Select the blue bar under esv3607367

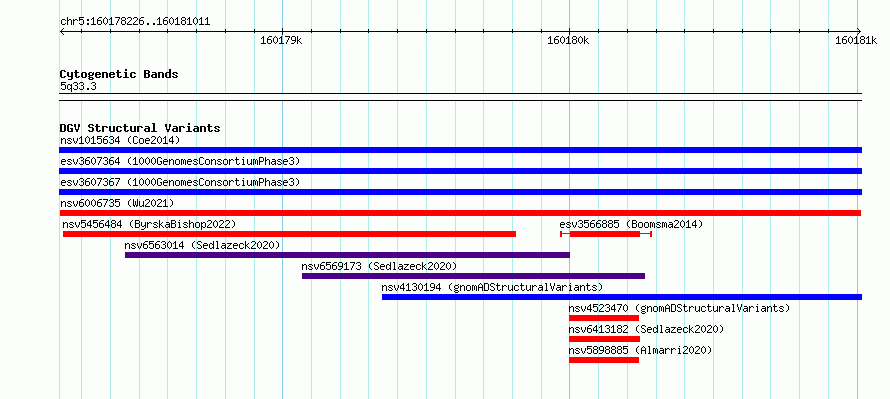point(460,192)
